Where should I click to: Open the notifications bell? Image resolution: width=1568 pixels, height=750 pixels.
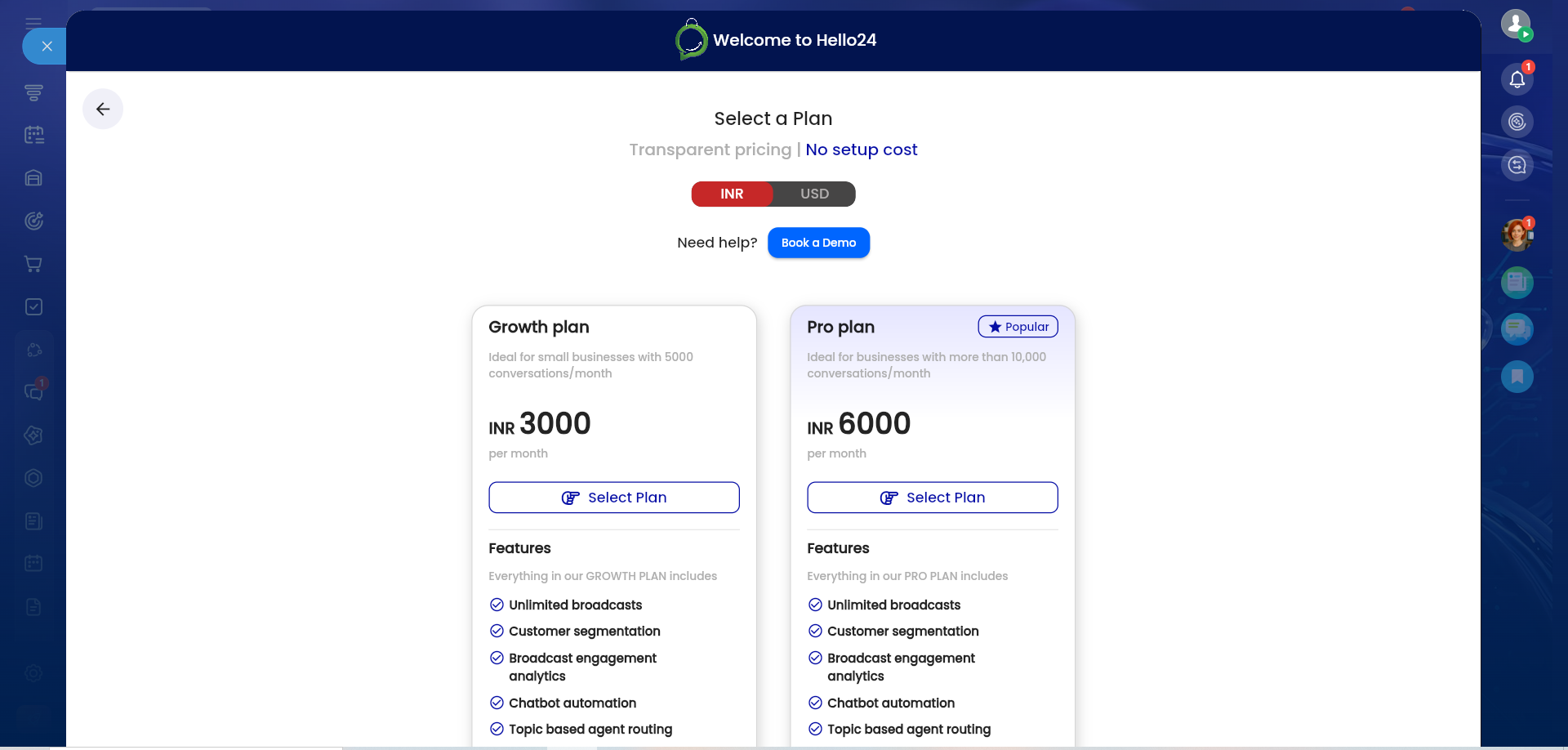click(x=1517, y=78)
